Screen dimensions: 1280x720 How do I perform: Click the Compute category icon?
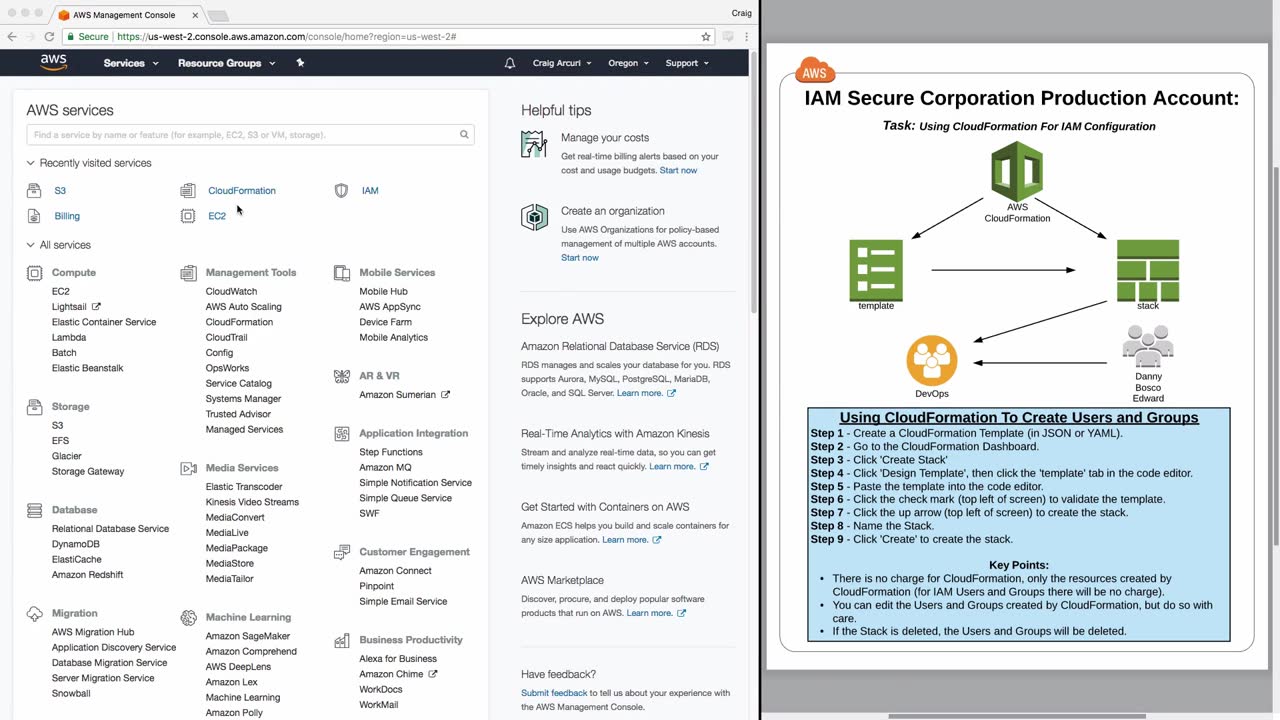point(34,273)
